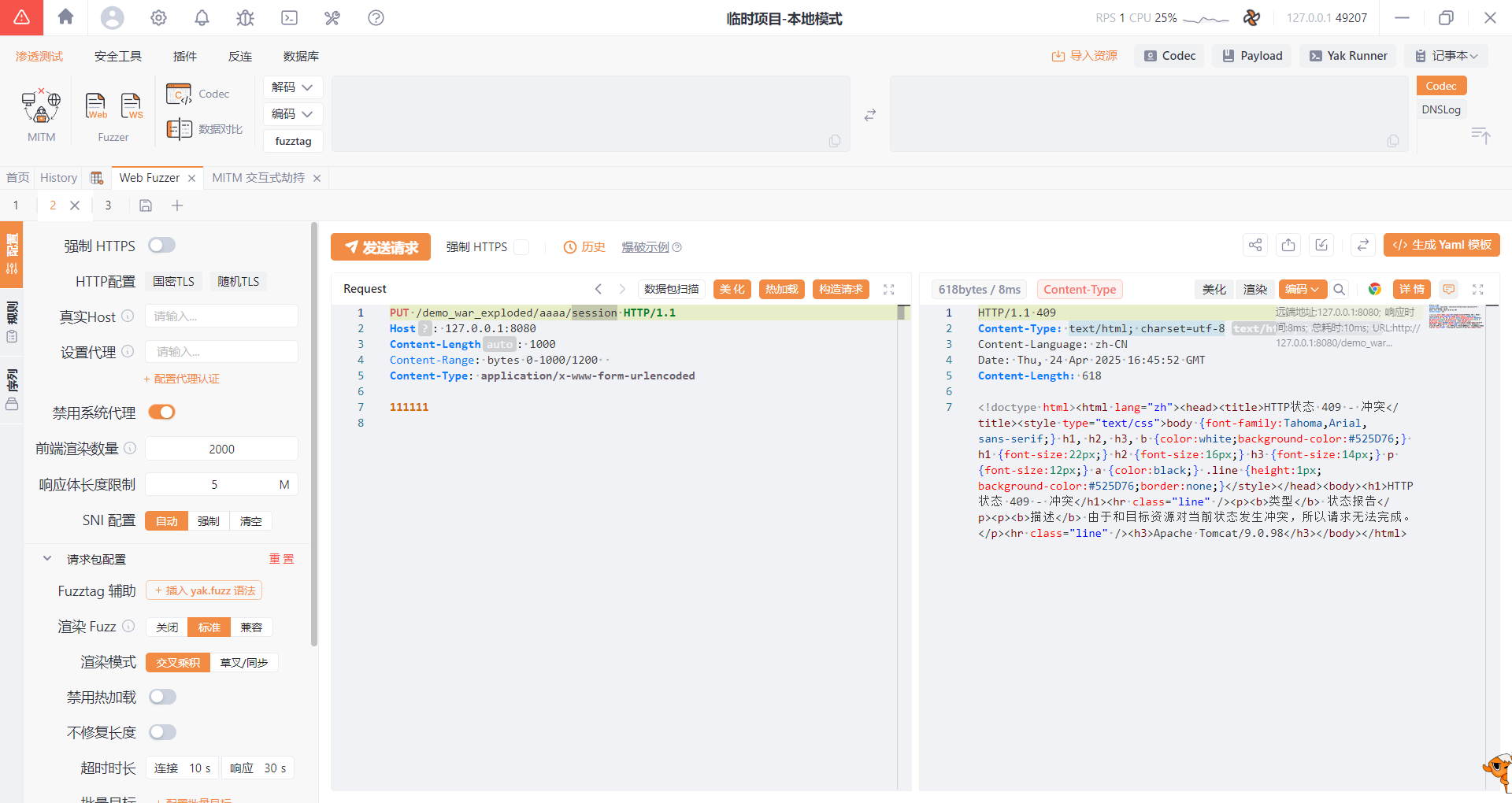
Task: Disable the 禁用系统代理 toggle
Action: 162,413
